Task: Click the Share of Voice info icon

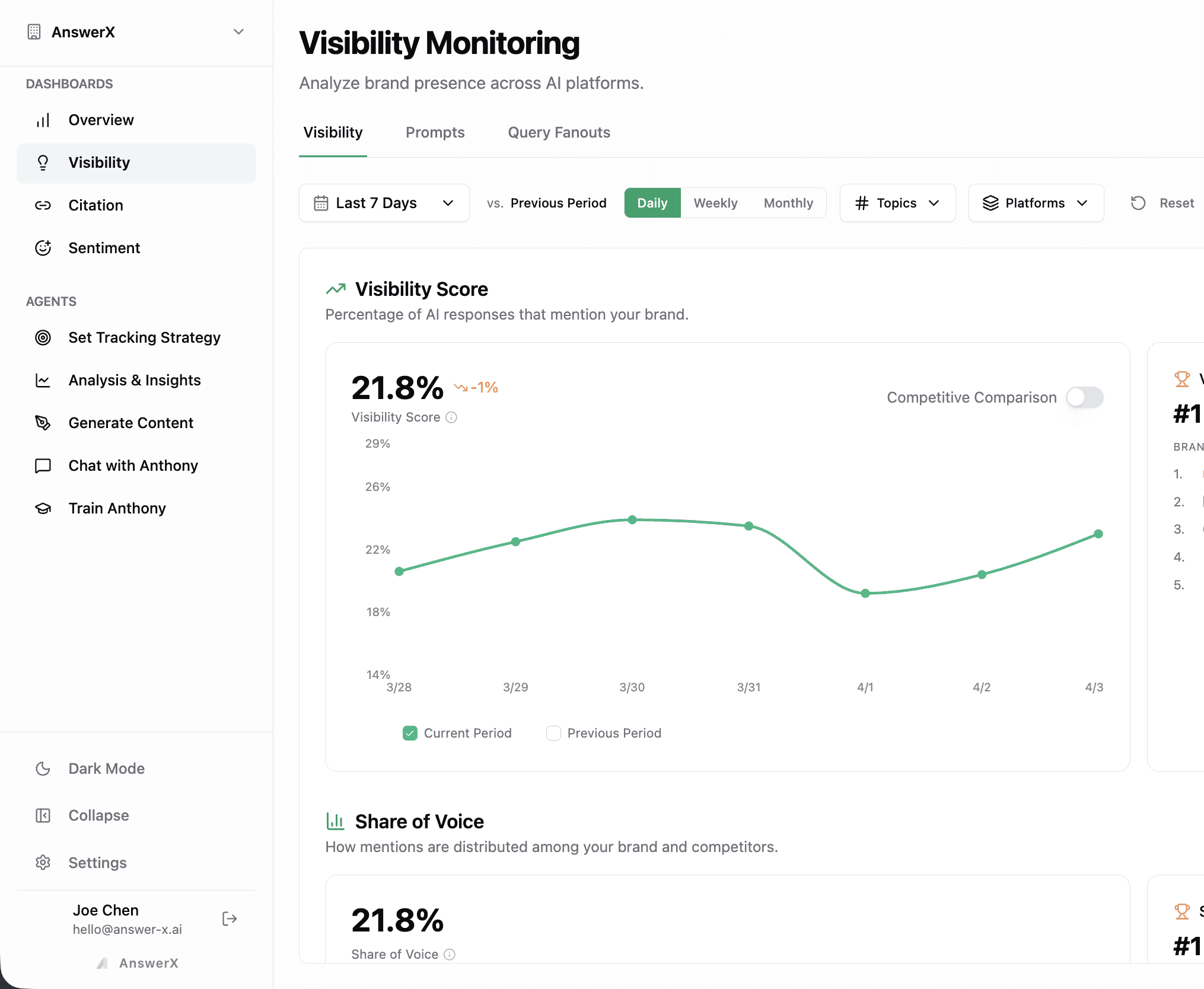Action: point(450,954)
